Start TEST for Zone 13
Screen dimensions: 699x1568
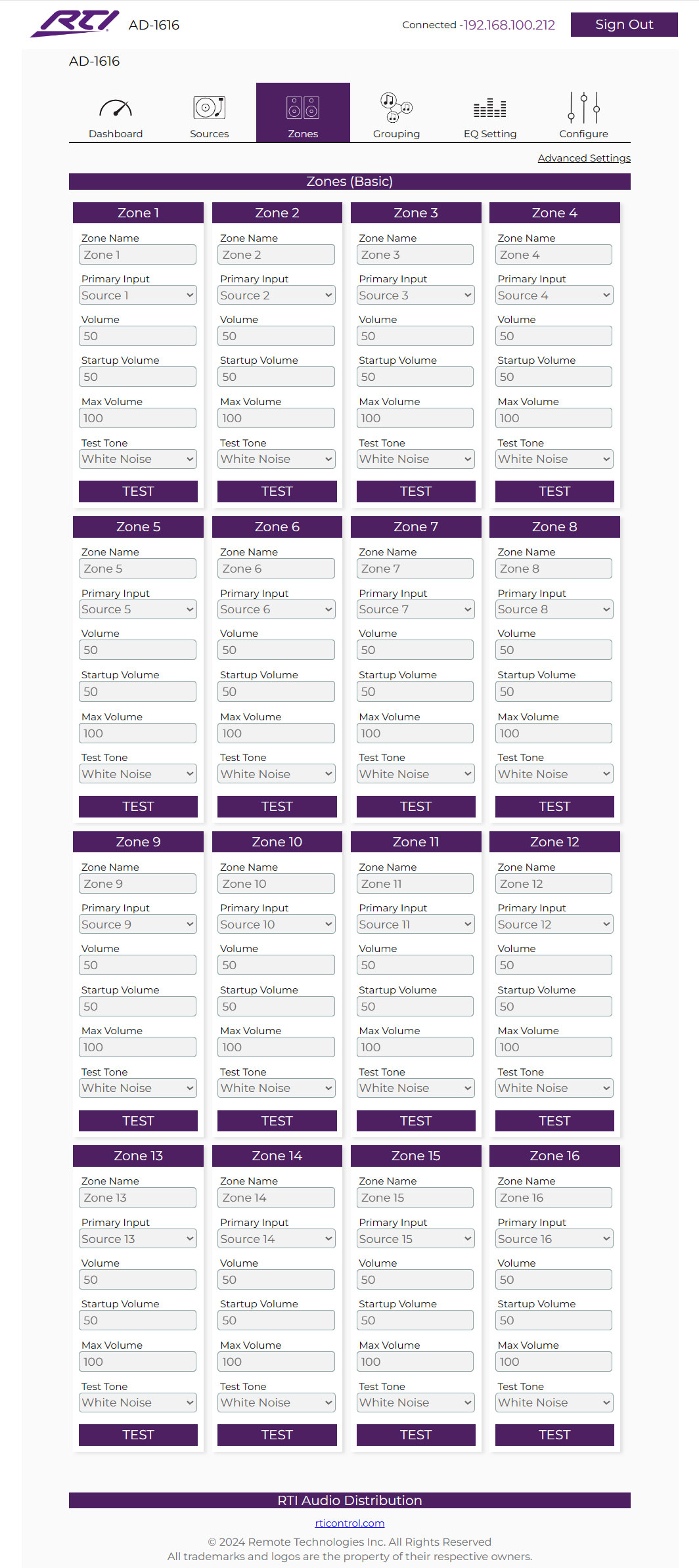[138, 1435]
